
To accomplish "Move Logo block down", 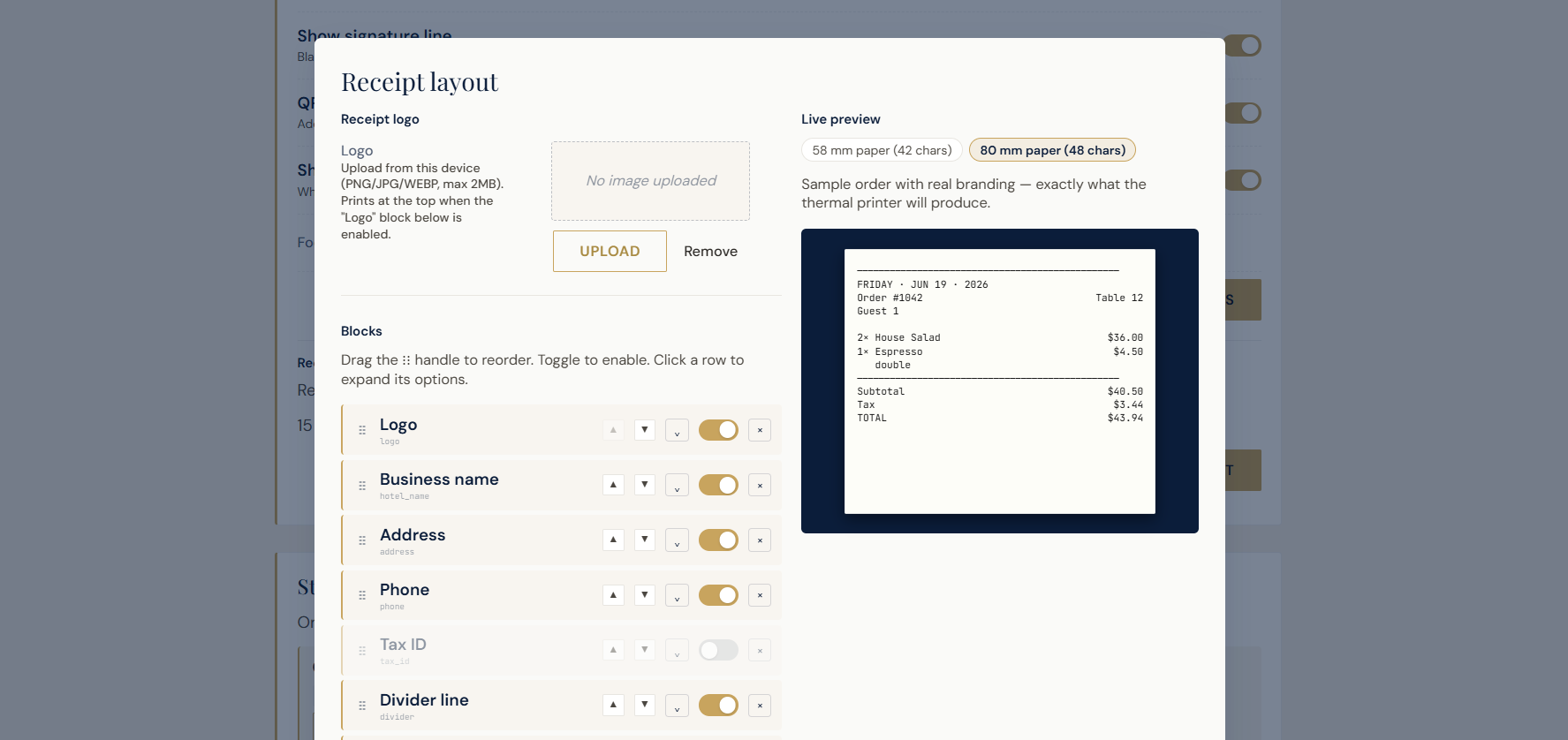I will (x=645, y=430).
